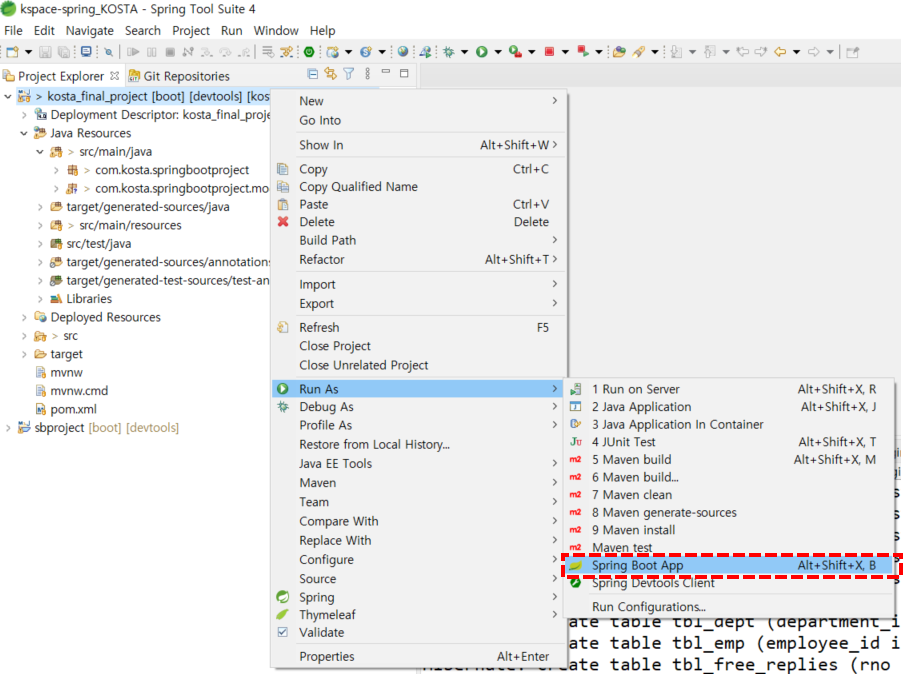The height and width of the screenshot is (674, 903).
Task: Open the Debug dropdown arrow
Action: click(464, 52)
